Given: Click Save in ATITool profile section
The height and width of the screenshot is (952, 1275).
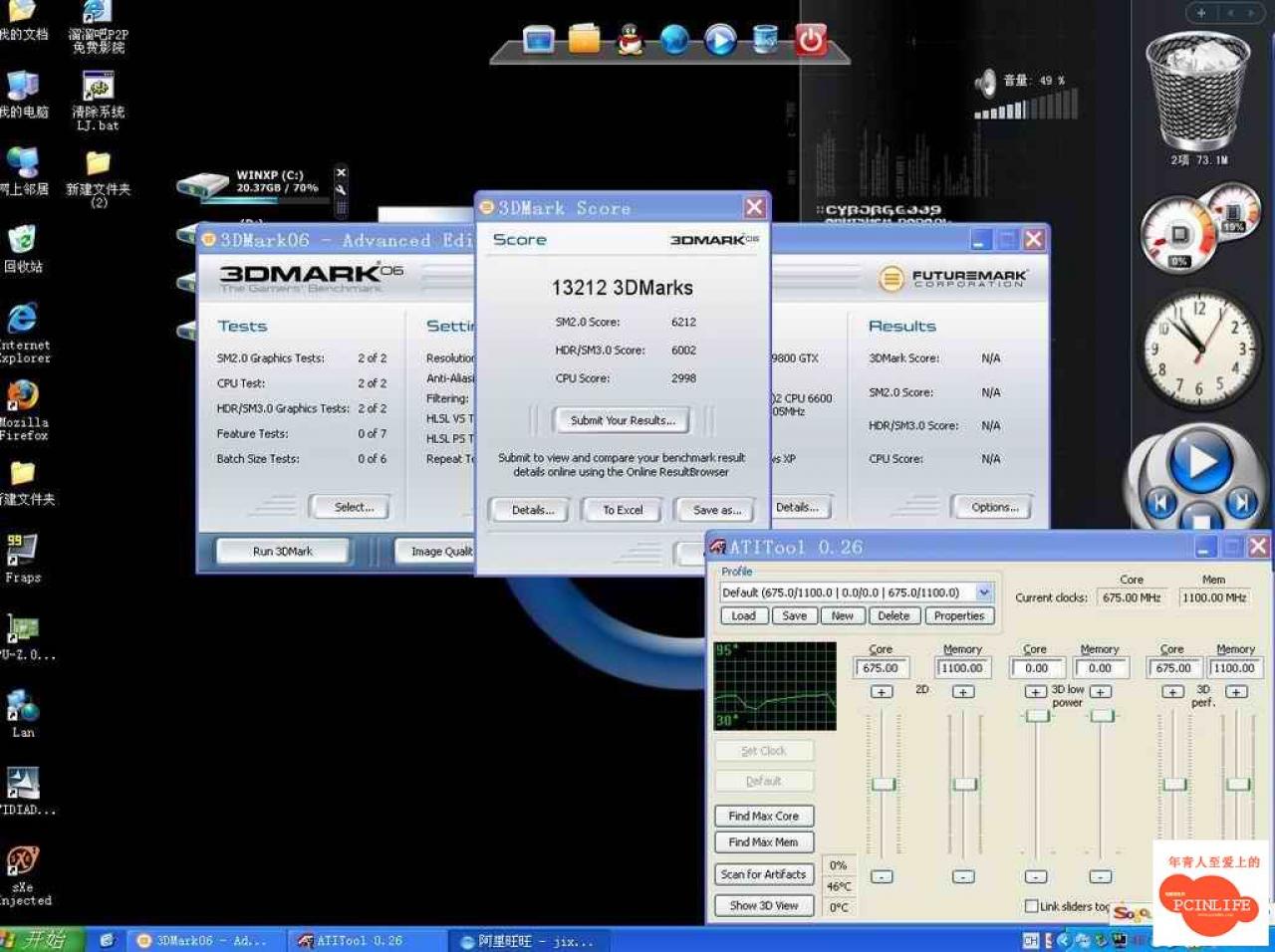Looking at the screenshot, I should click(794, 616).
